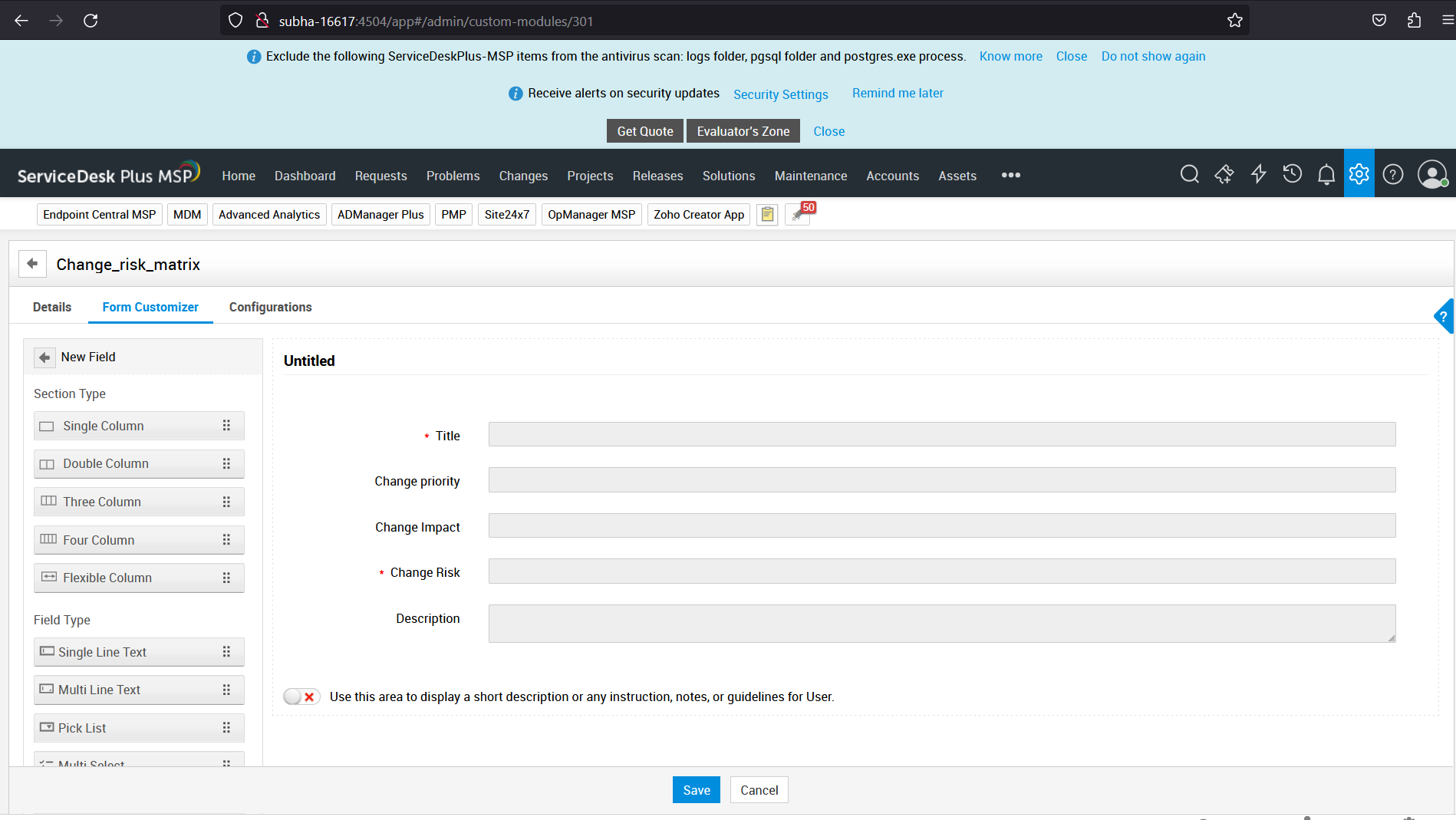This screenshot has width=1456, height=820.
Task: Expand the three-dot more modules menu
Action: tap(1010, 176)
